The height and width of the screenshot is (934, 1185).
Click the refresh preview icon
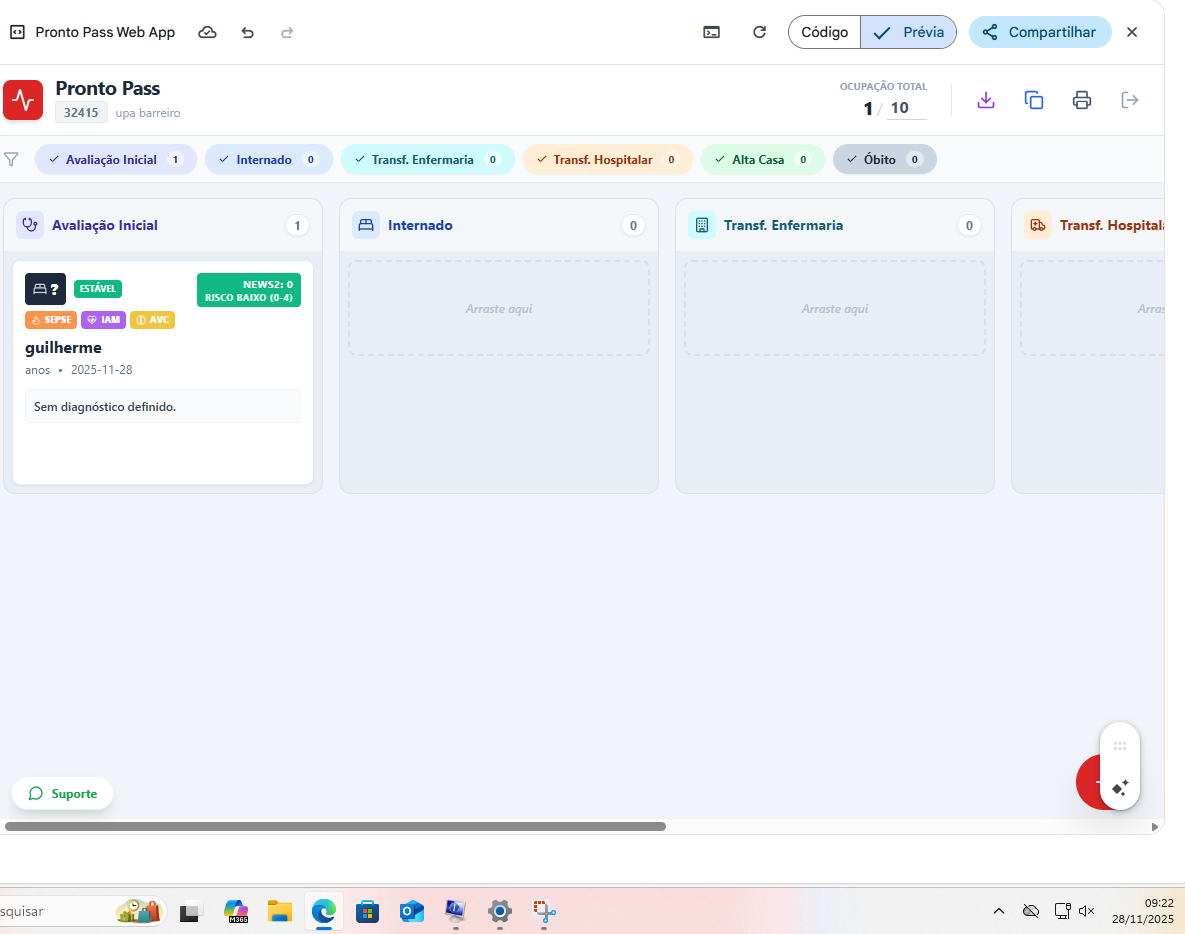tap(759, 32)
